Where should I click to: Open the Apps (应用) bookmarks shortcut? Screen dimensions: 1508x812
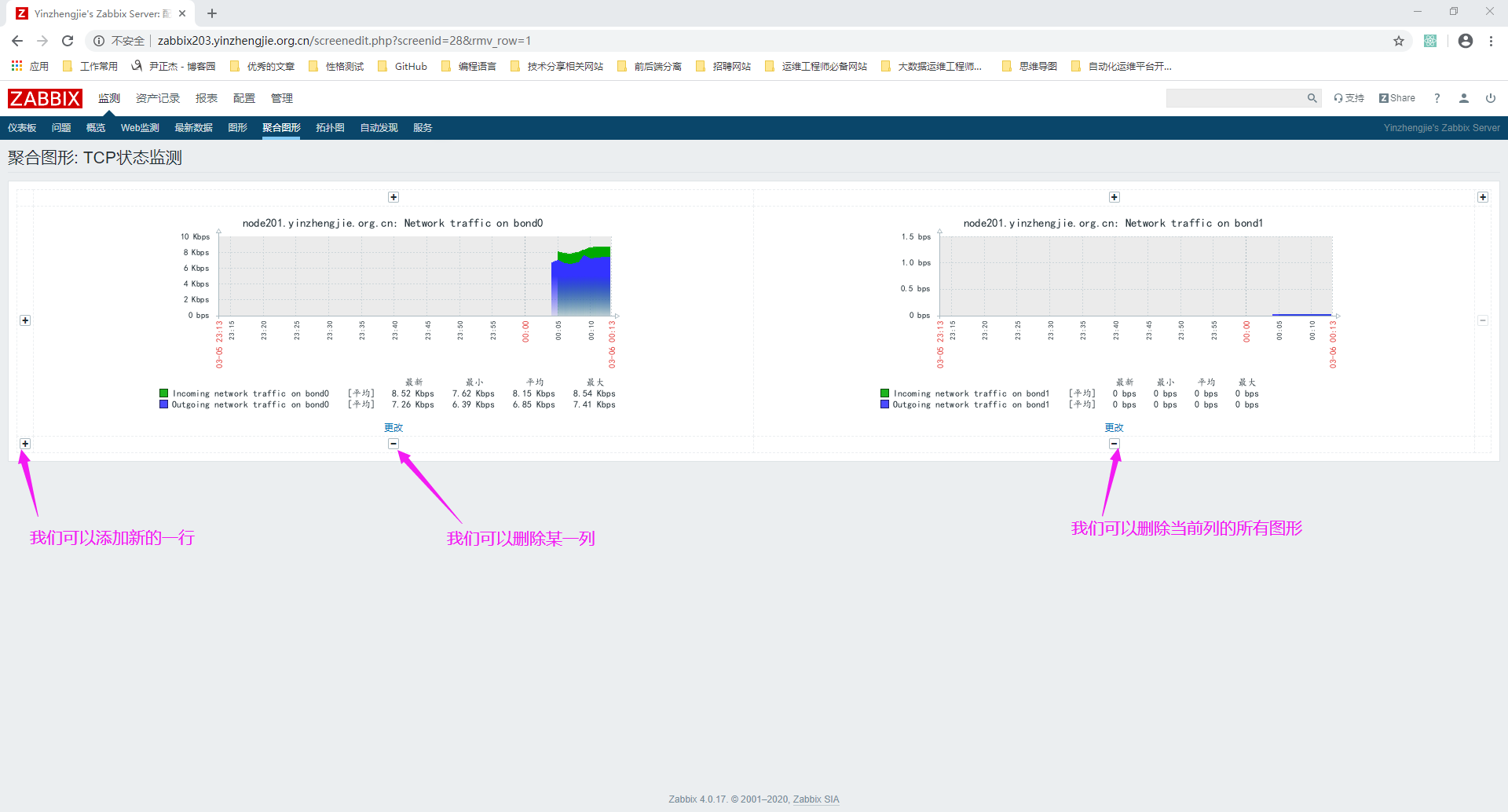[30, 66]
